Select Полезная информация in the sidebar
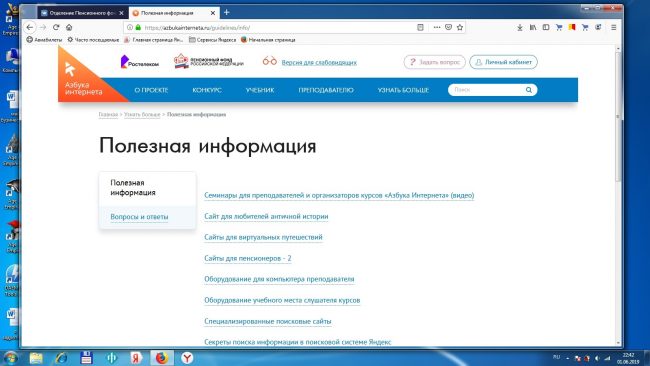Image resolution: width=650 pixels, height=366 pixels. (133, 188)
